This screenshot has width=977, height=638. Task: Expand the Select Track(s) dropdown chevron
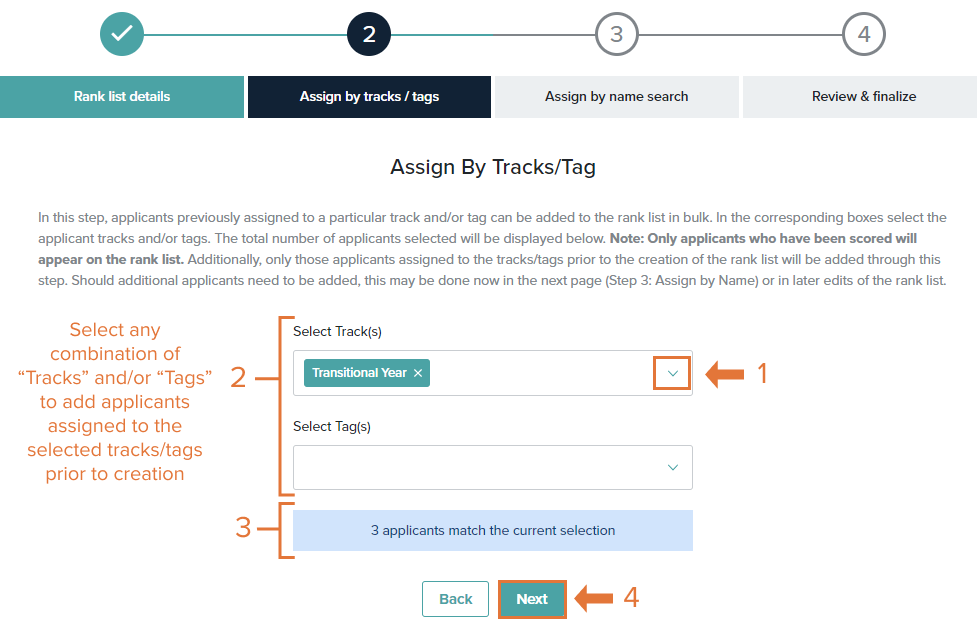(x=672, y=373)
